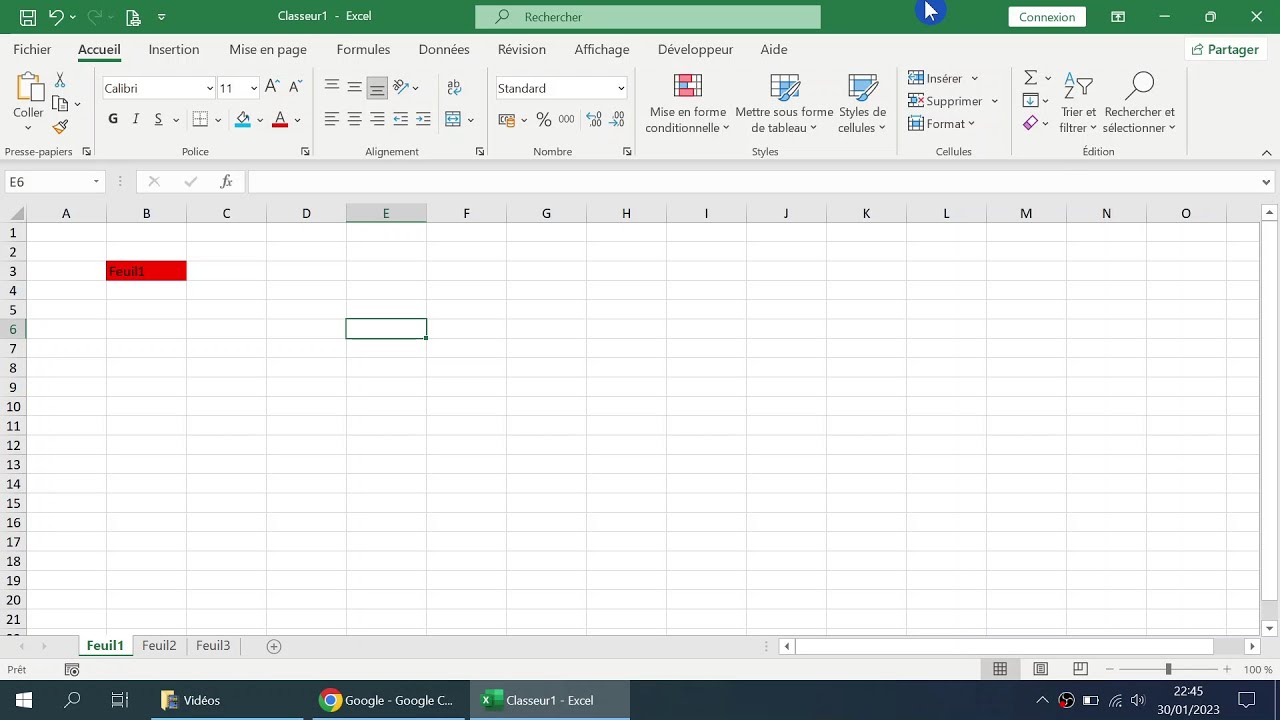Viewport: 1280px width, 720px height.
Task: Toggle middle vertical alignment
Action: (x=355, y=88)
